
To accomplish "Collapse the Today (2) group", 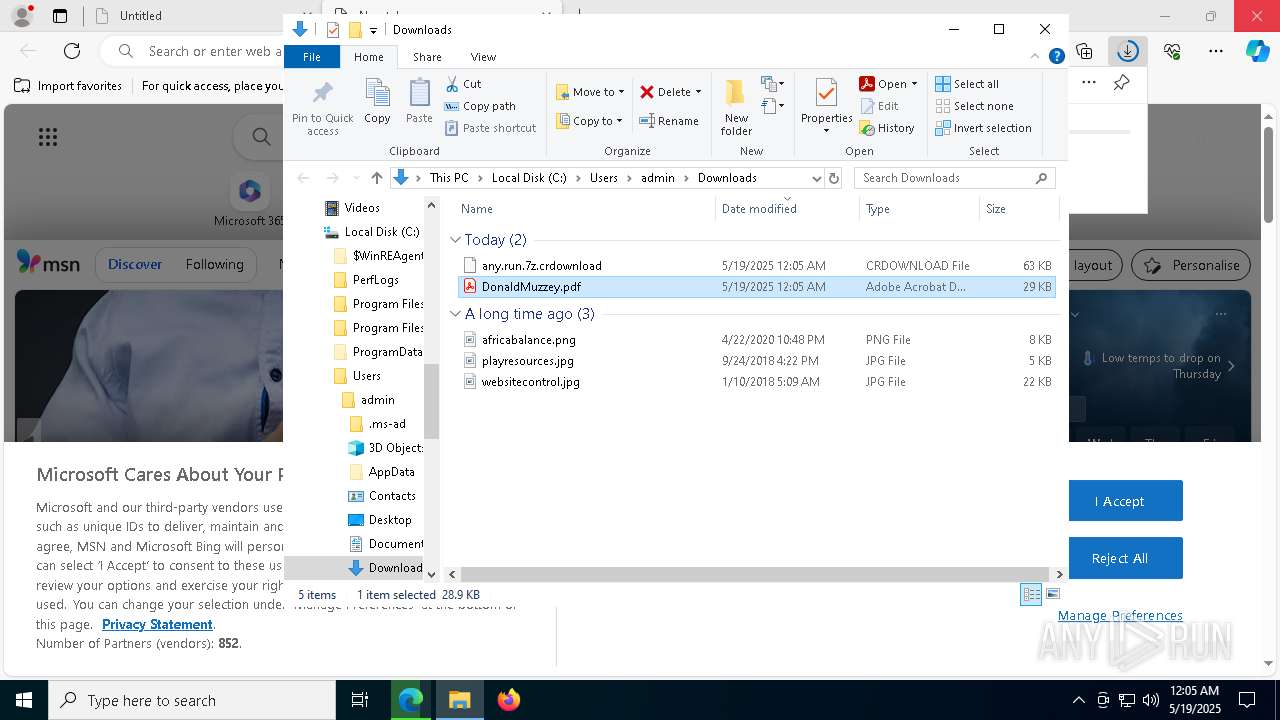I will coord(455,240).
